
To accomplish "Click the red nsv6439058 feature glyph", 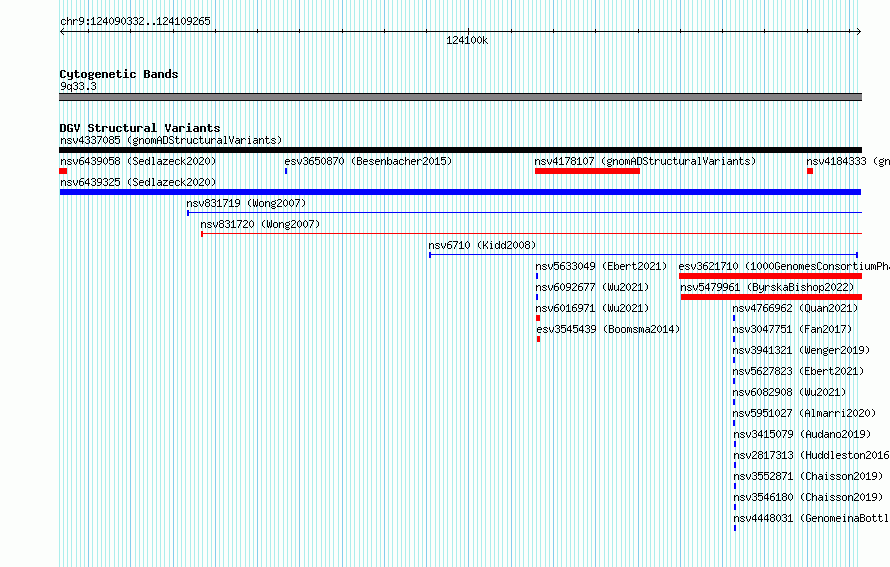I will point(64,171).
